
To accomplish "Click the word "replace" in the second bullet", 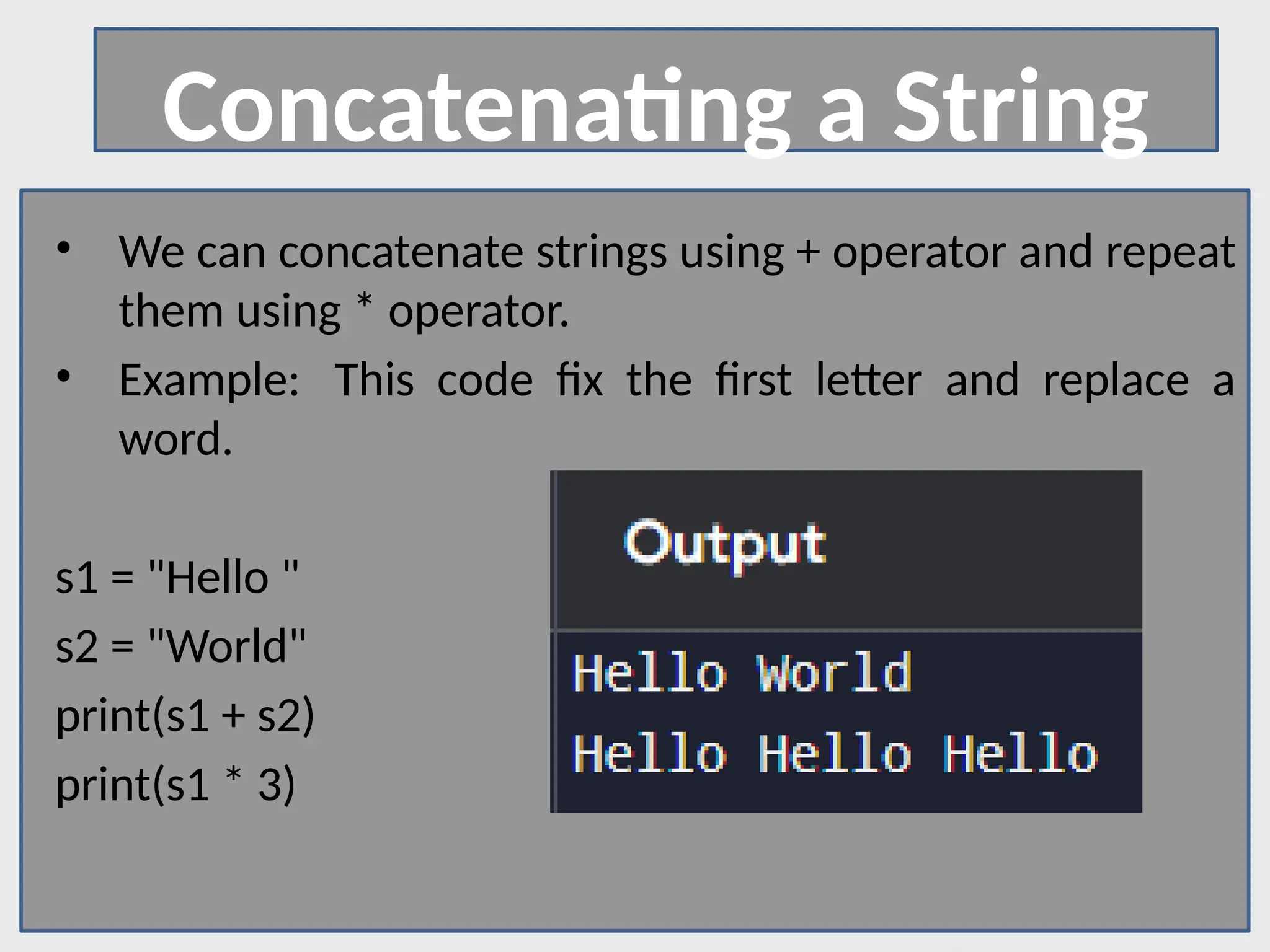I will click(1116, 380).
